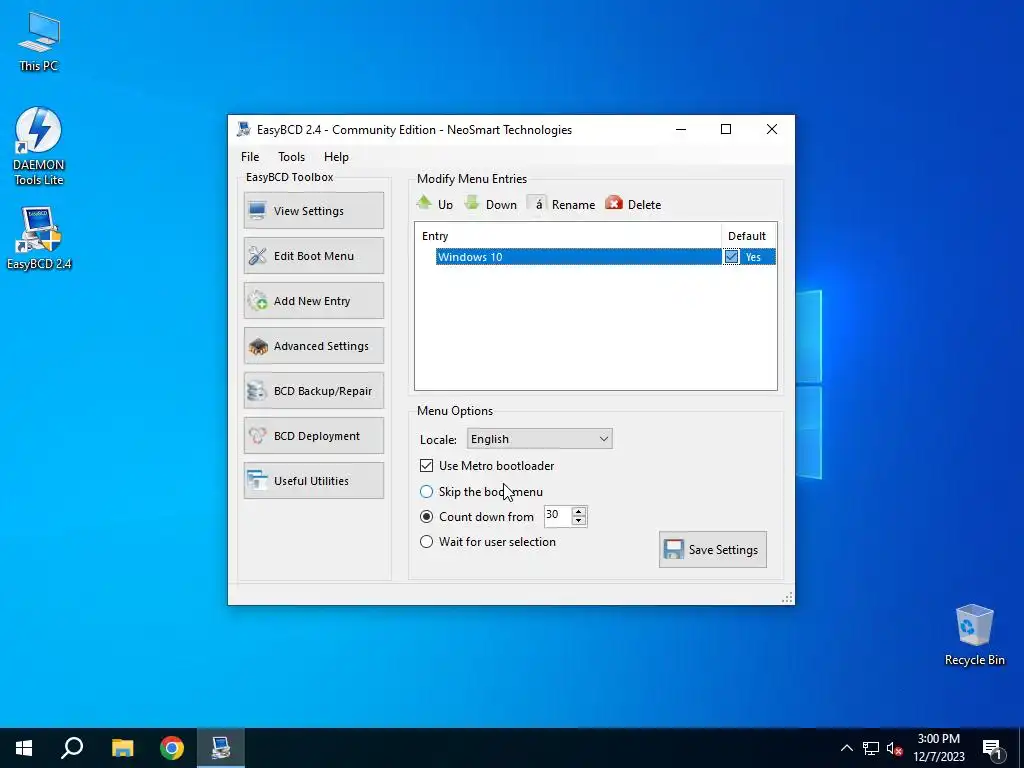Select Count down from radio button

[426, 517]
